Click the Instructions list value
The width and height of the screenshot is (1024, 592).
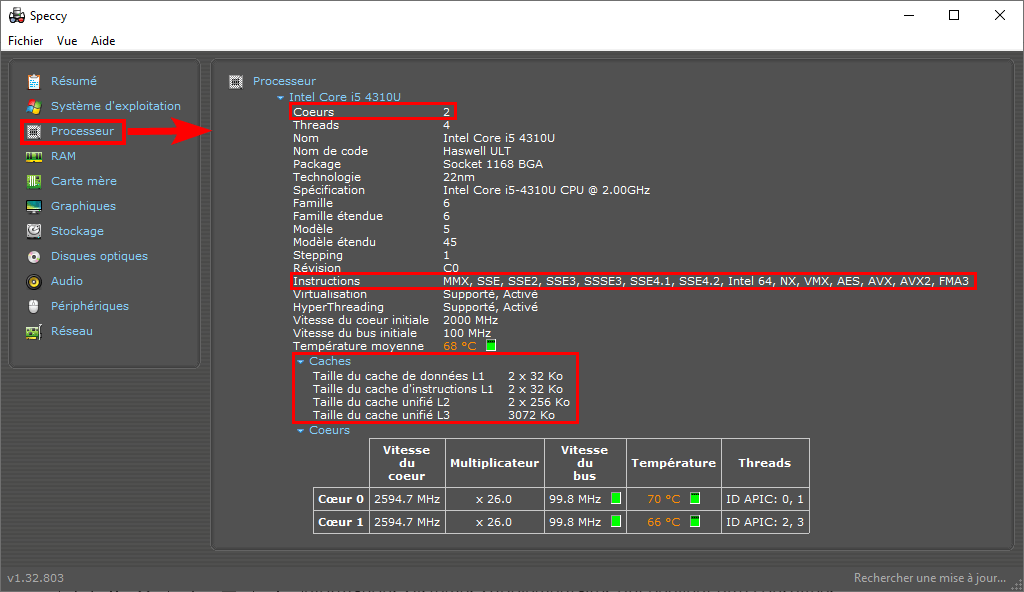(x=705, y=281)
